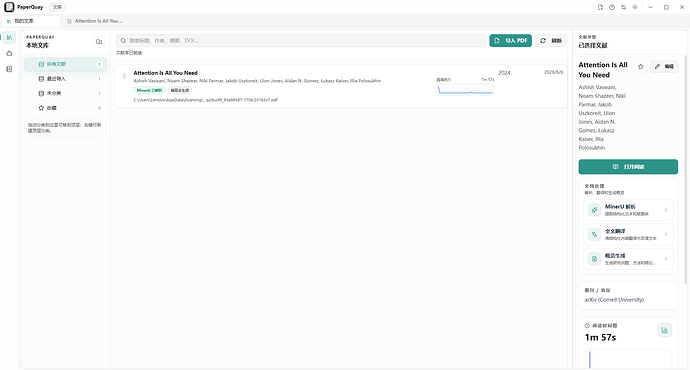Click the 所有文献 count badge
The image size is (690, 370).
99,64
